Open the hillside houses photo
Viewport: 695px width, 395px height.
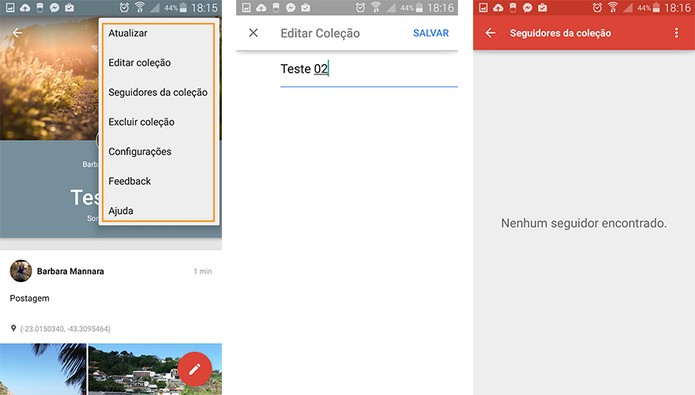pos(155,369)
